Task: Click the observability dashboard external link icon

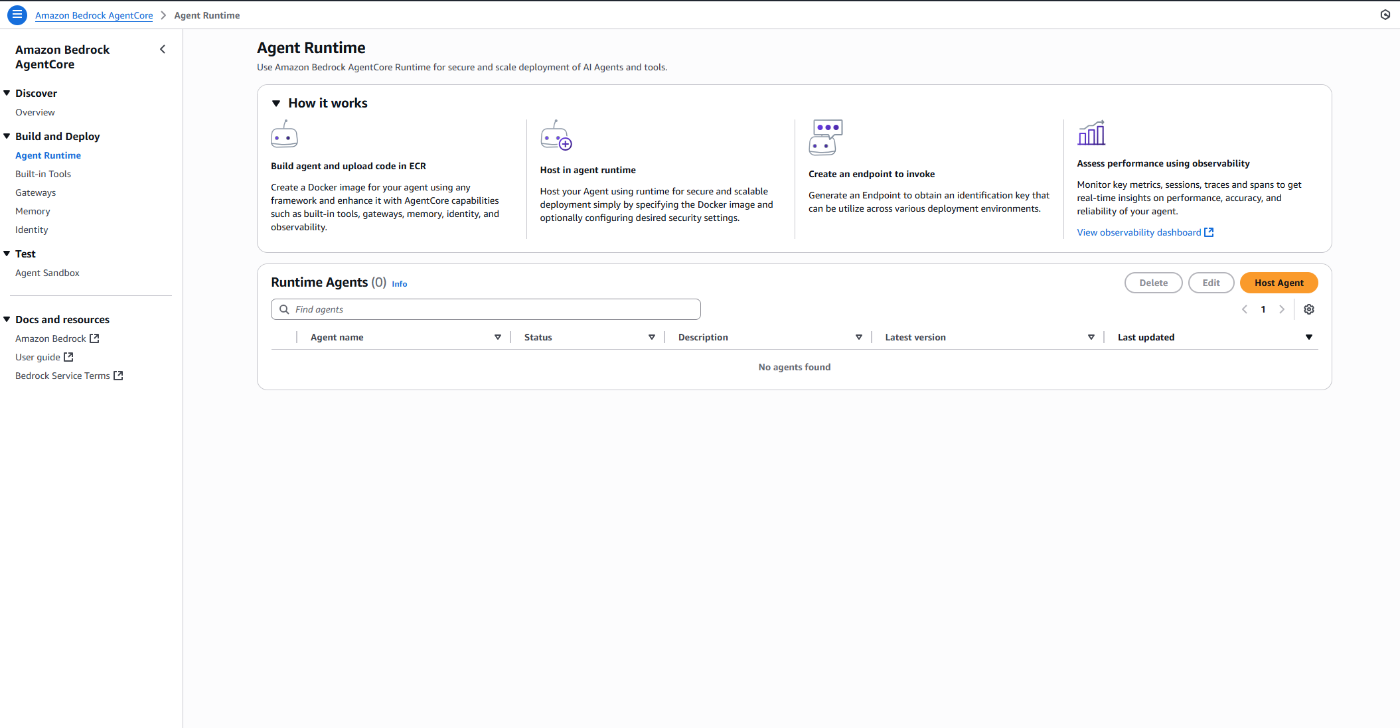Action: (1208, 233)
